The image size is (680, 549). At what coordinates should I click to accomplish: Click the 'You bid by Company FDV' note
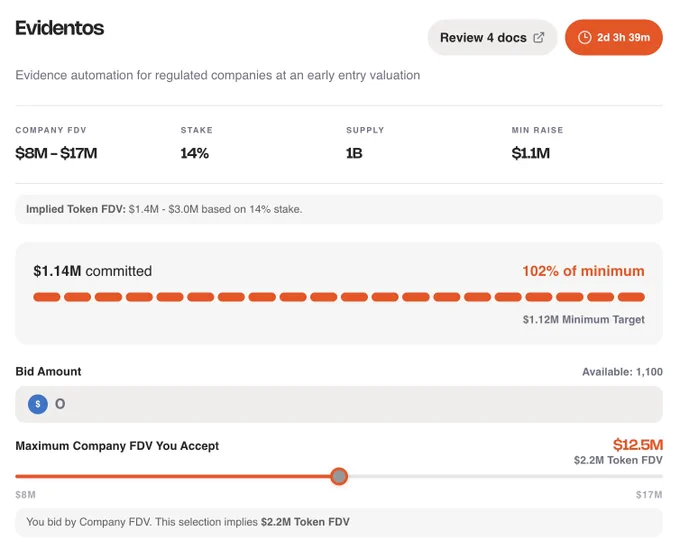339,522
